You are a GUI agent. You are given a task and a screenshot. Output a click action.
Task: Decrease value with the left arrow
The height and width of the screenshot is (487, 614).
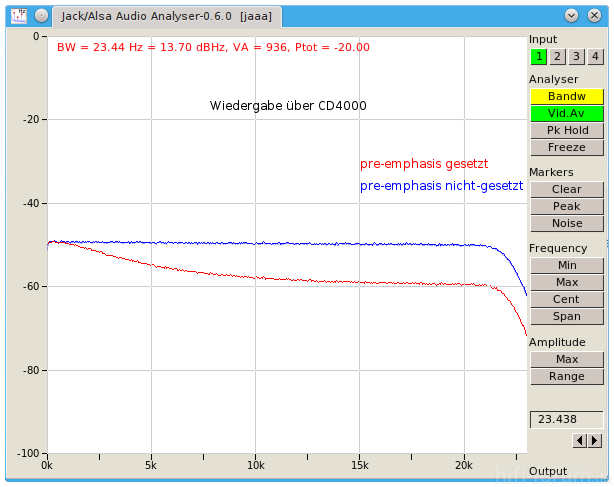[580, 441]
